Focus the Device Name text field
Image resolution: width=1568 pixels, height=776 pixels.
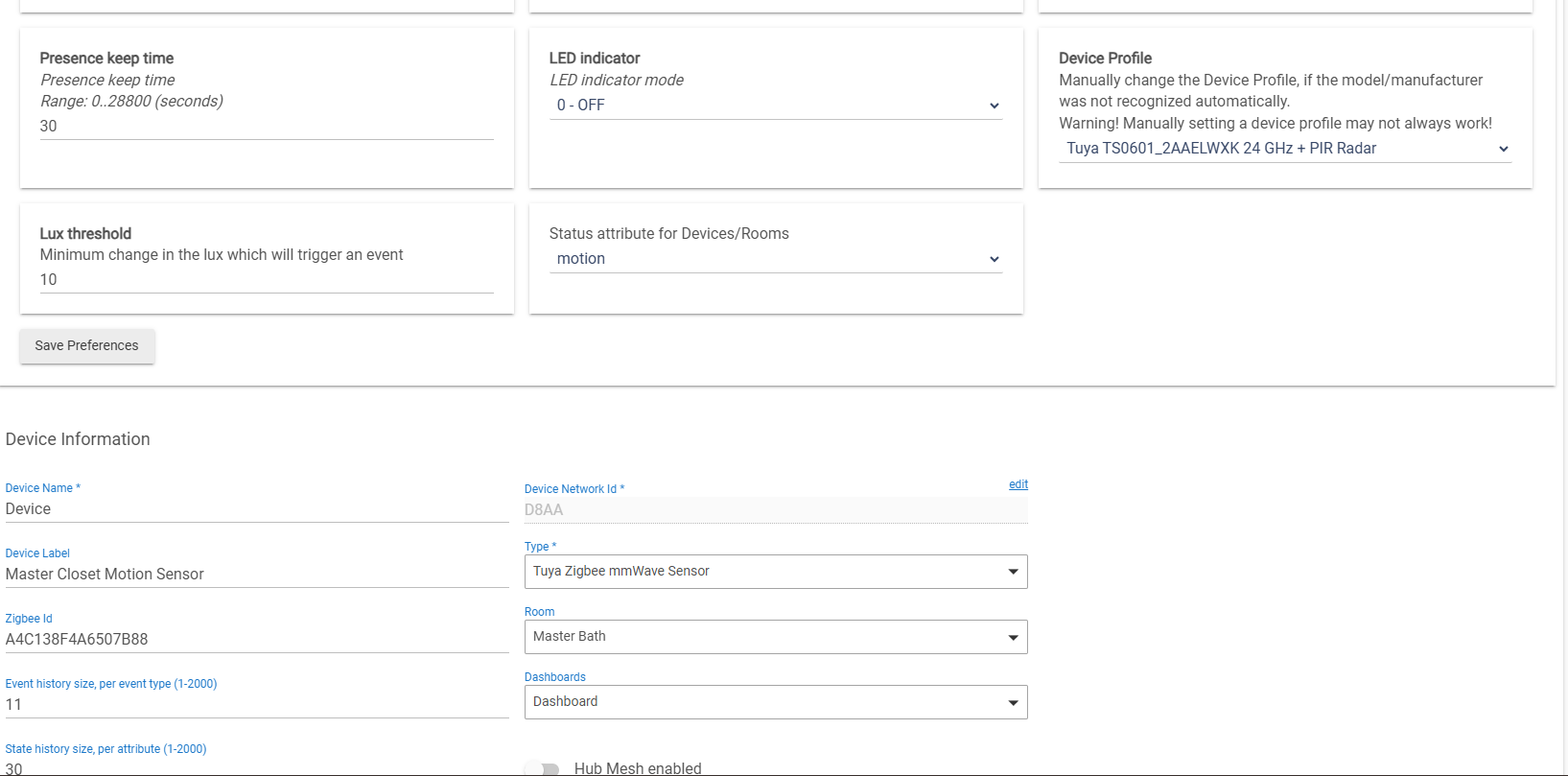[x=256, y=509]
